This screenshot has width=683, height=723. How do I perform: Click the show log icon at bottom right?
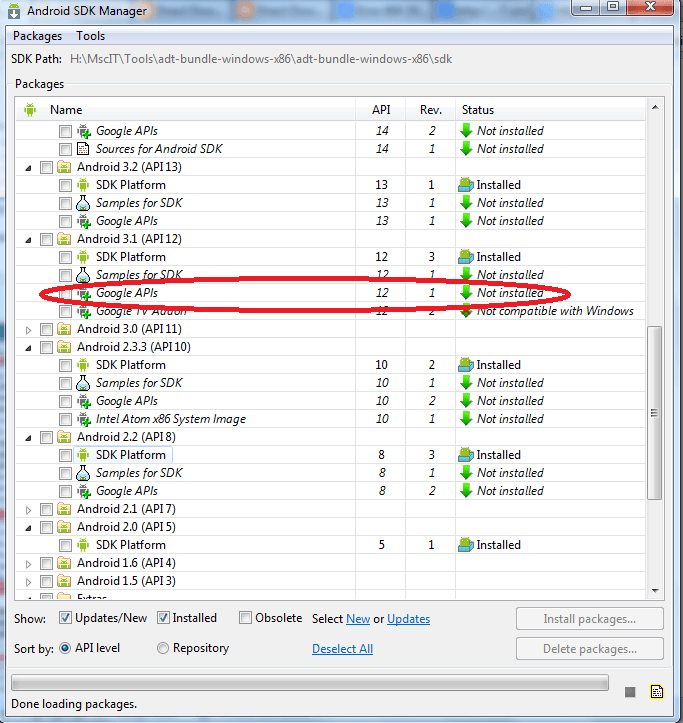coord(657,691)
